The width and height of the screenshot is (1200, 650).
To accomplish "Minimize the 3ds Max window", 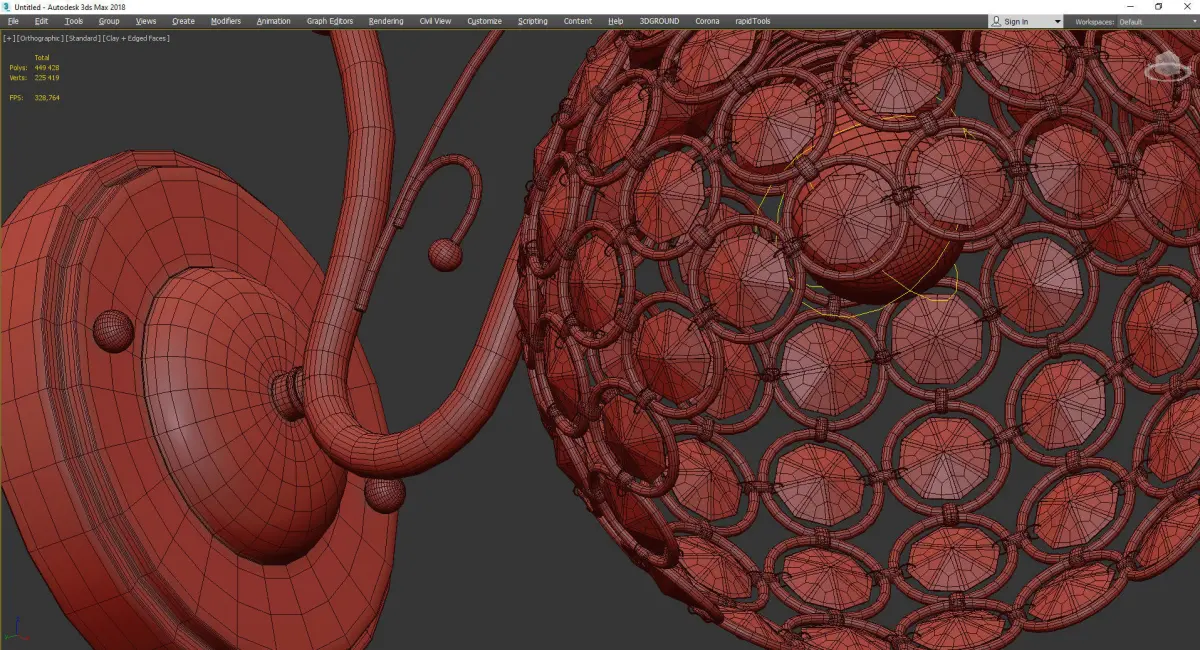I will [x=1130, y=6].
